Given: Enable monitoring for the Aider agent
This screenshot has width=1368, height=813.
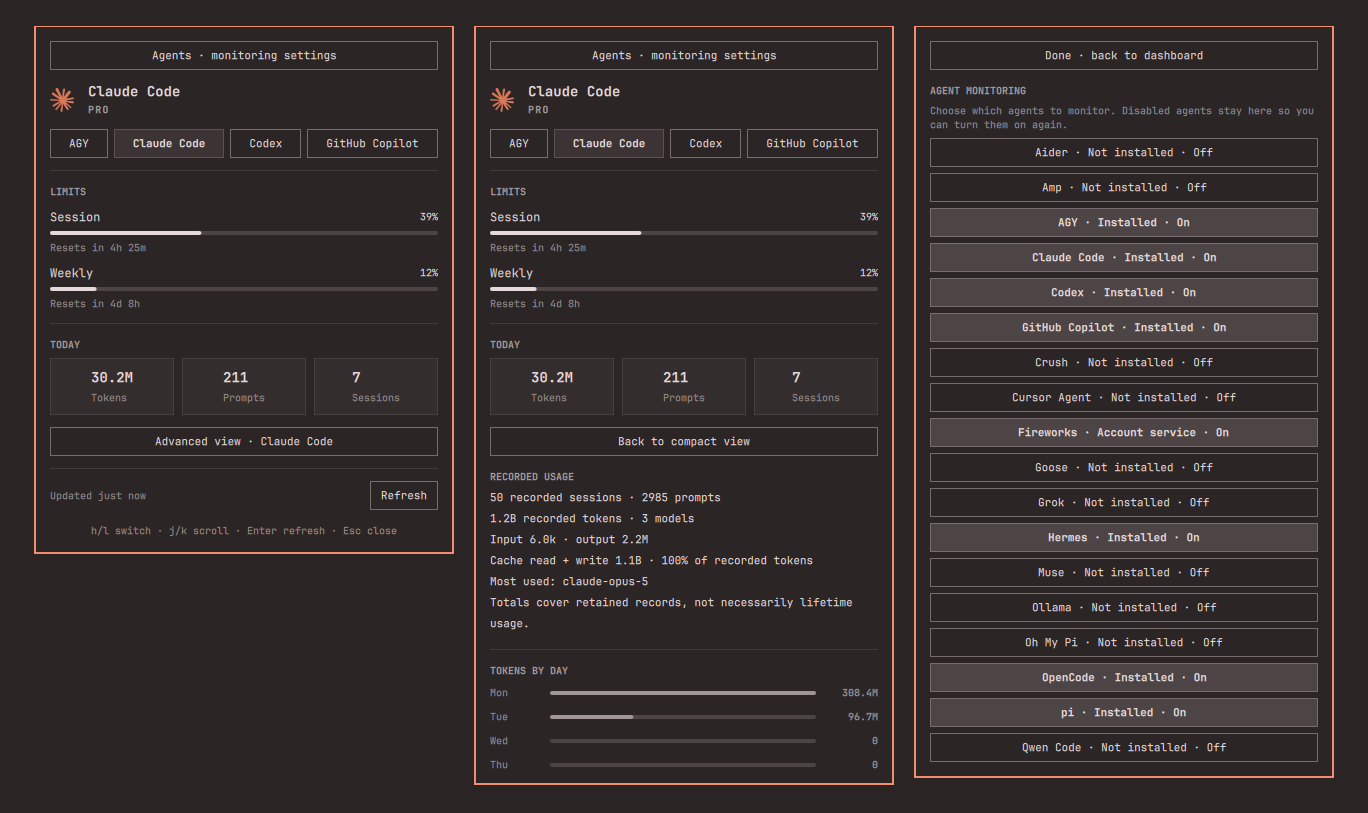Looking at the screenshot, I should coord(1124,153).
